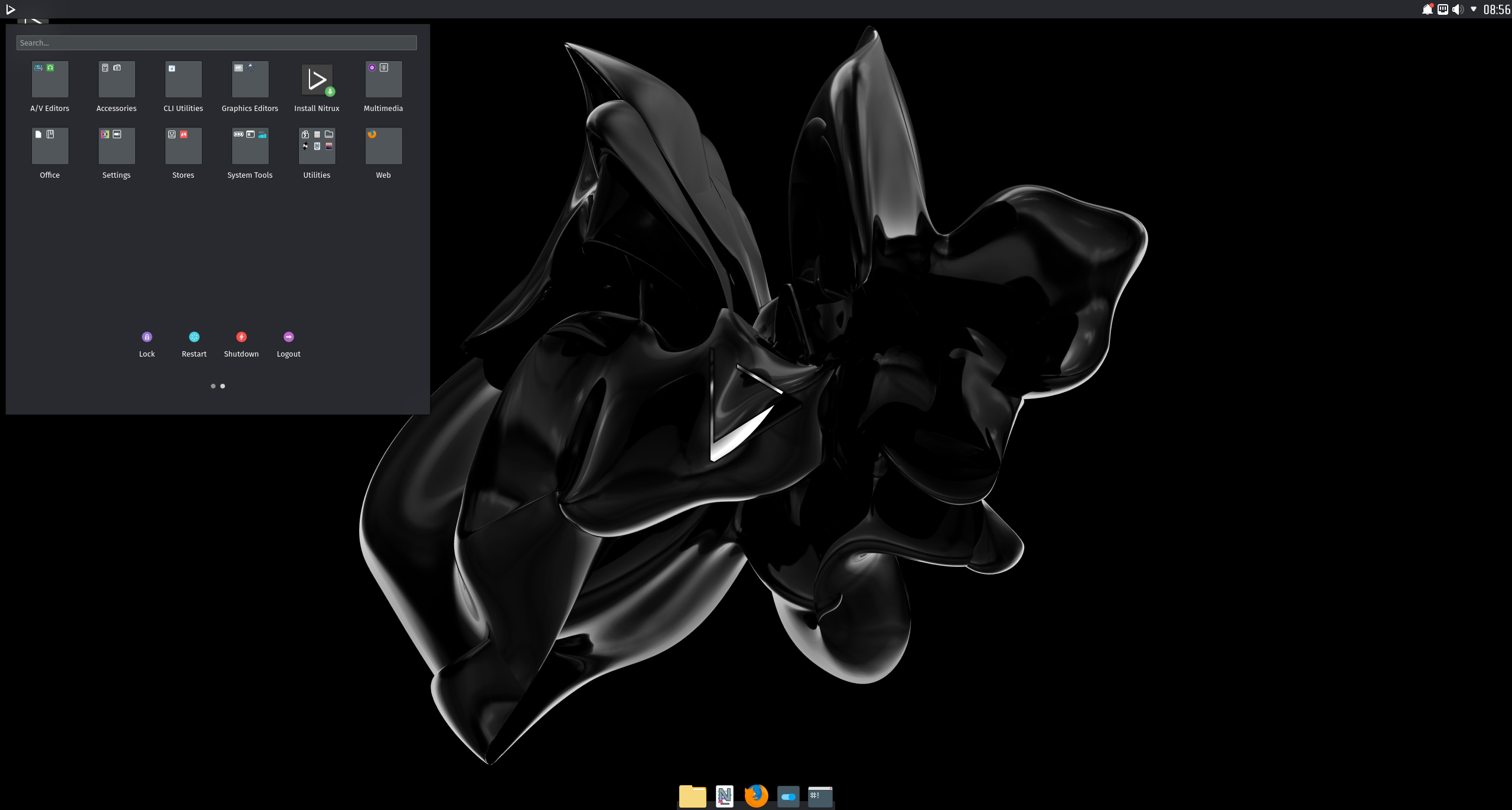Click the 08:56 clock
Image resolution: width=1512 pixels, height=810 pixels.
click(1497, 9)
